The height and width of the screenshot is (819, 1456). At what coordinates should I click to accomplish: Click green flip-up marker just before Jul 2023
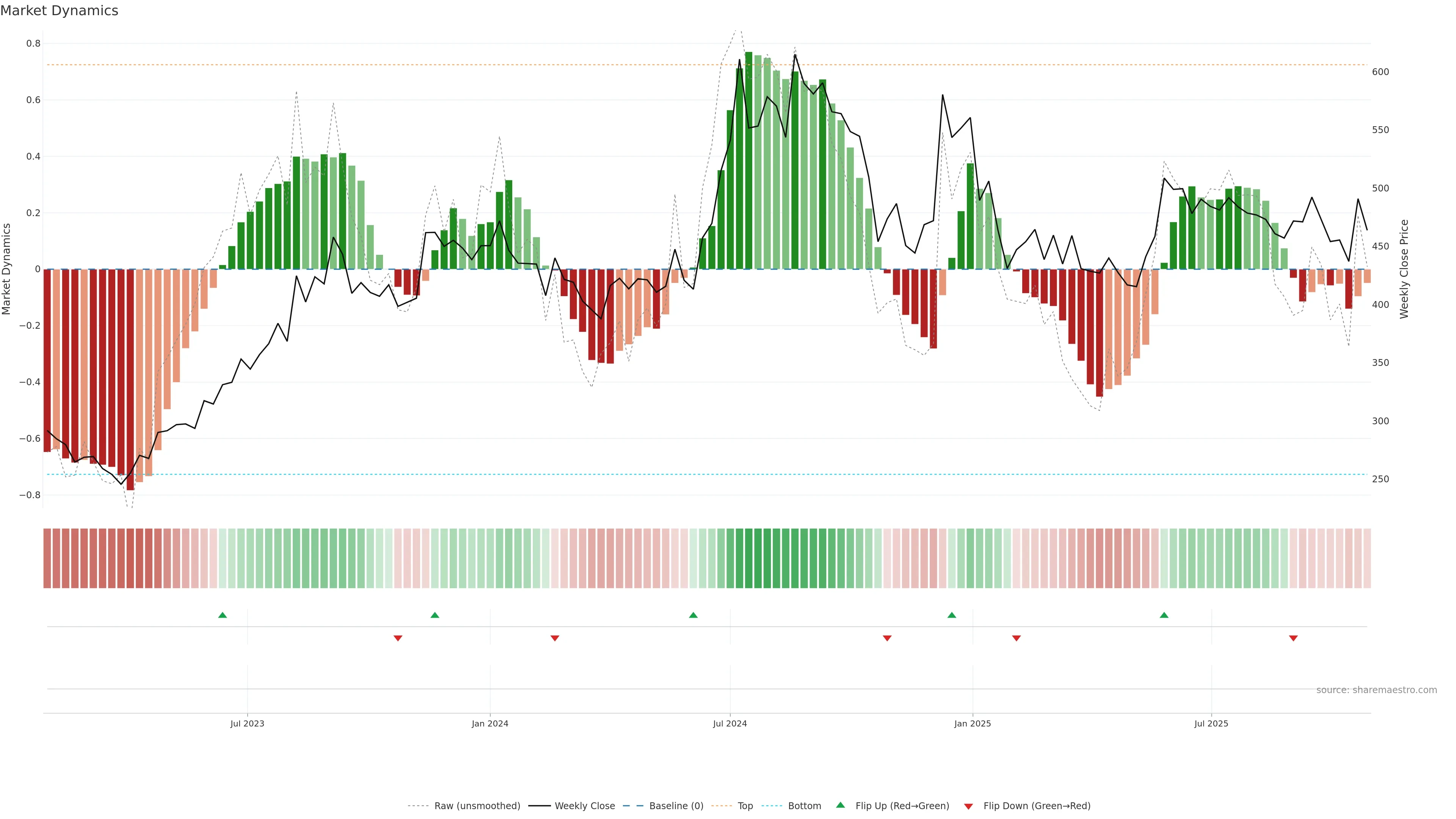[x=222, y=615]
